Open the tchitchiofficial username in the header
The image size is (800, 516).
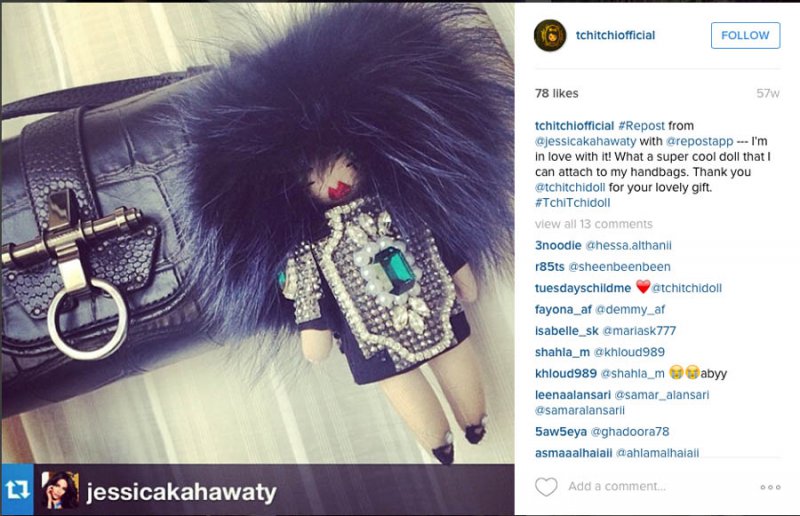(x=615, y=35)
